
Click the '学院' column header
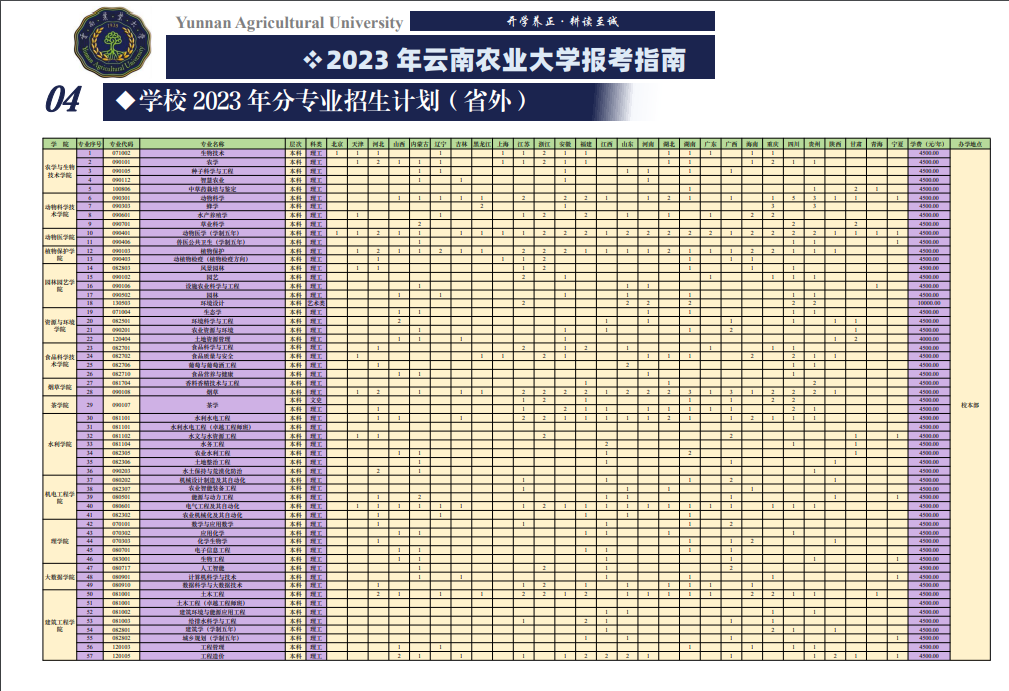[59, 144]
